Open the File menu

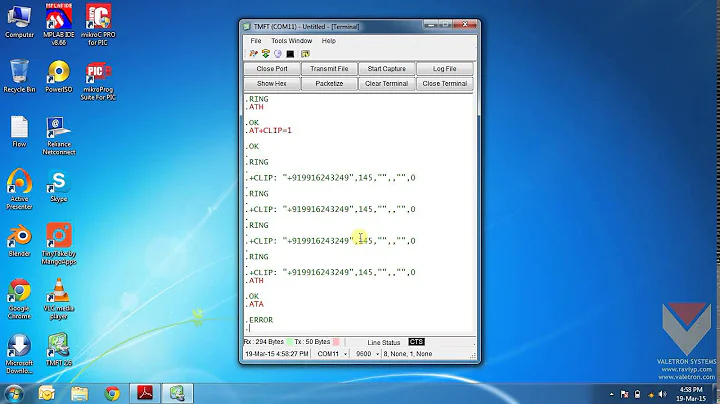point(256,41)
